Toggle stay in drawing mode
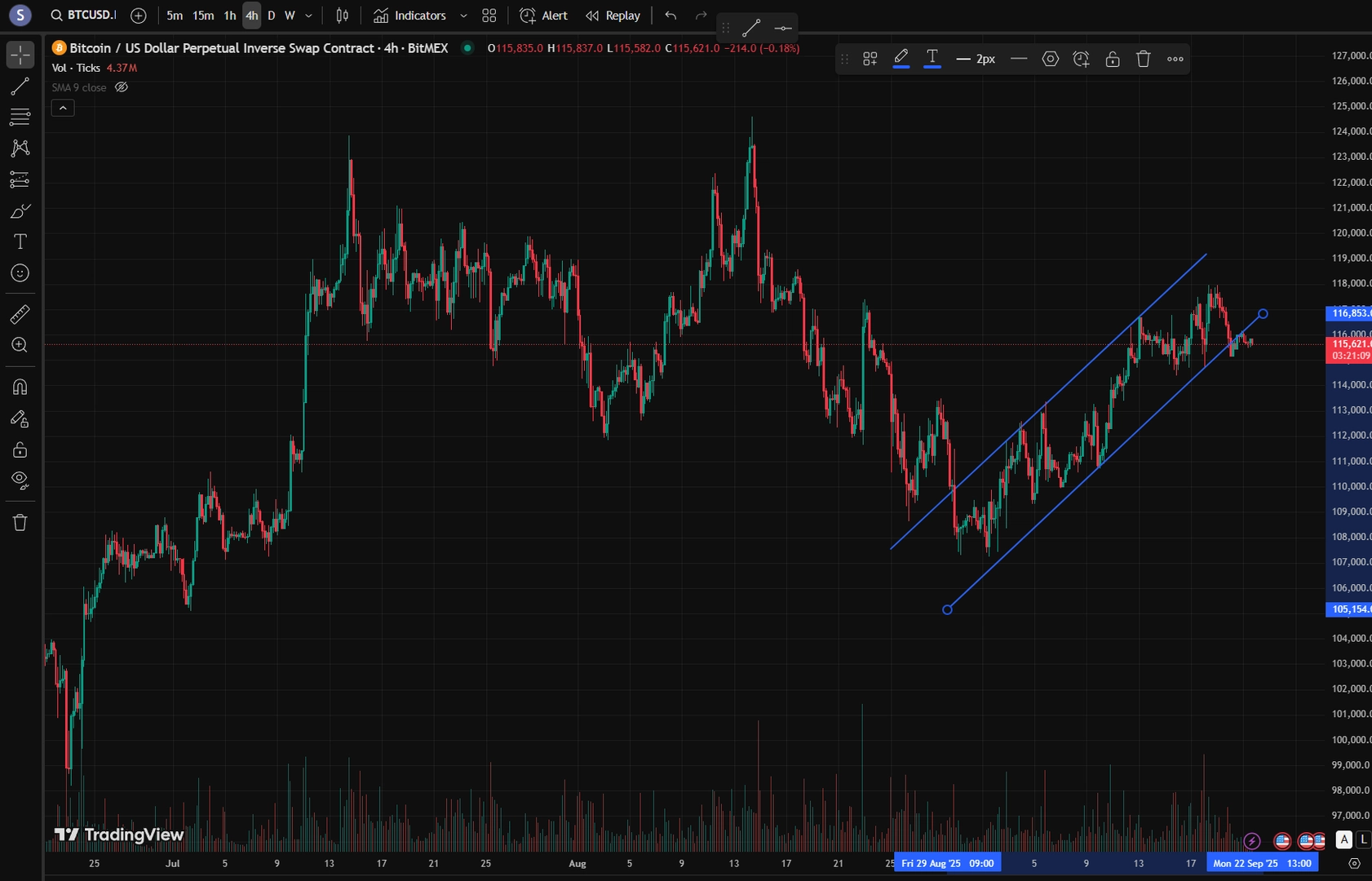Image resolution: width=1372 pixels, height=881 pixels. pos(20,418)
